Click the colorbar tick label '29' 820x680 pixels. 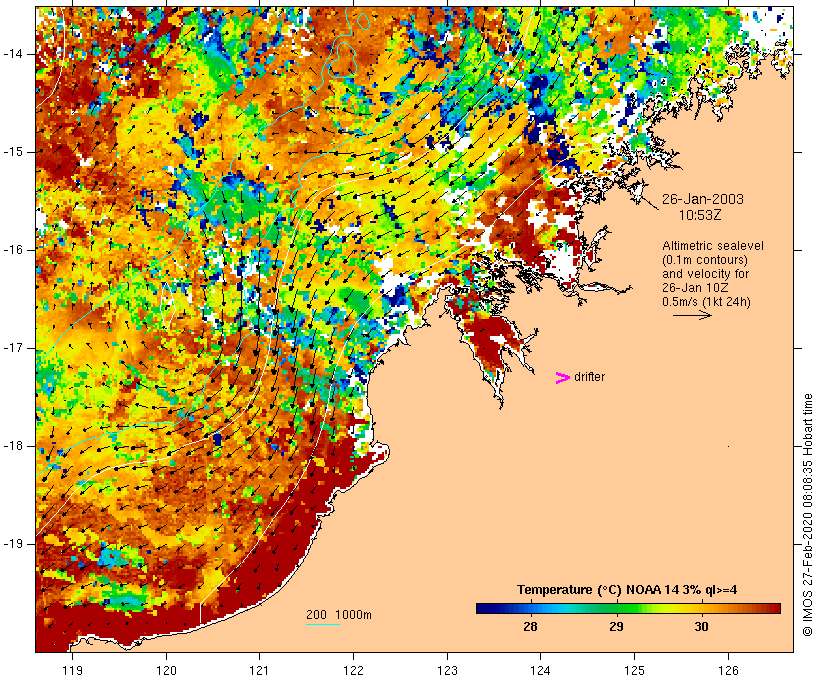616,626
